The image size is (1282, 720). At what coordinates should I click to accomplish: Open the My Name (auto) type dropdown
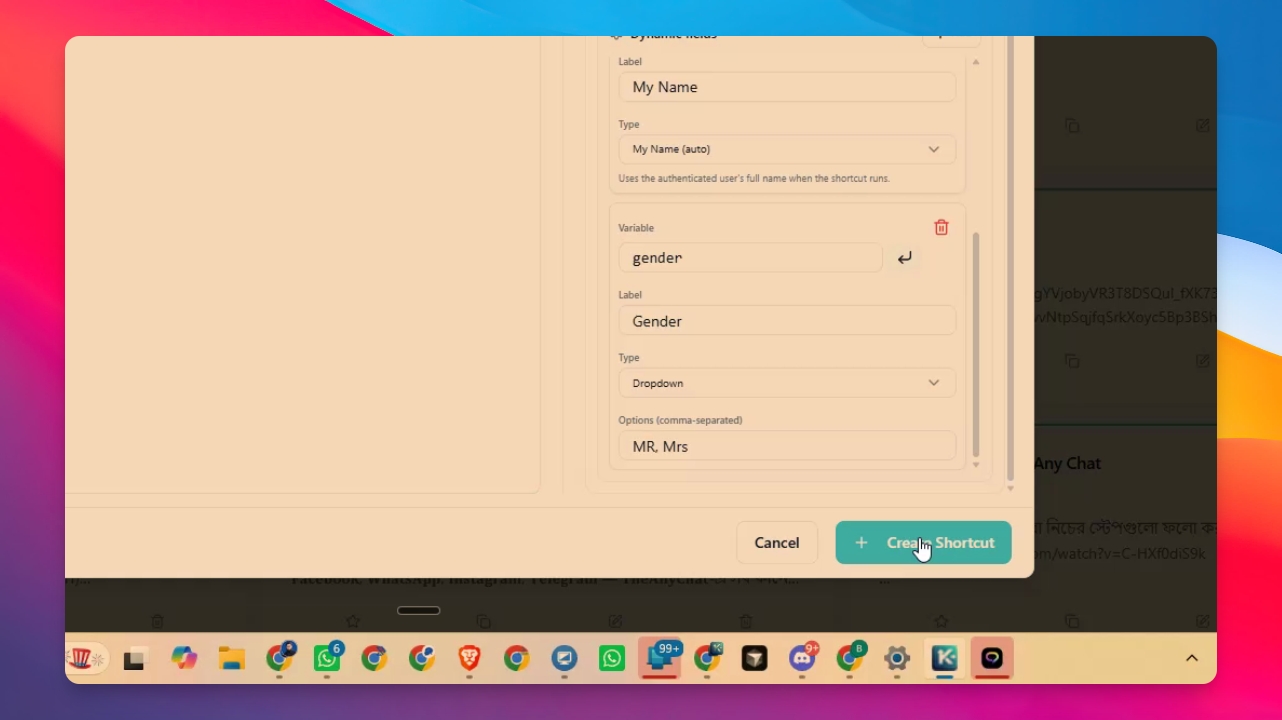787,149
